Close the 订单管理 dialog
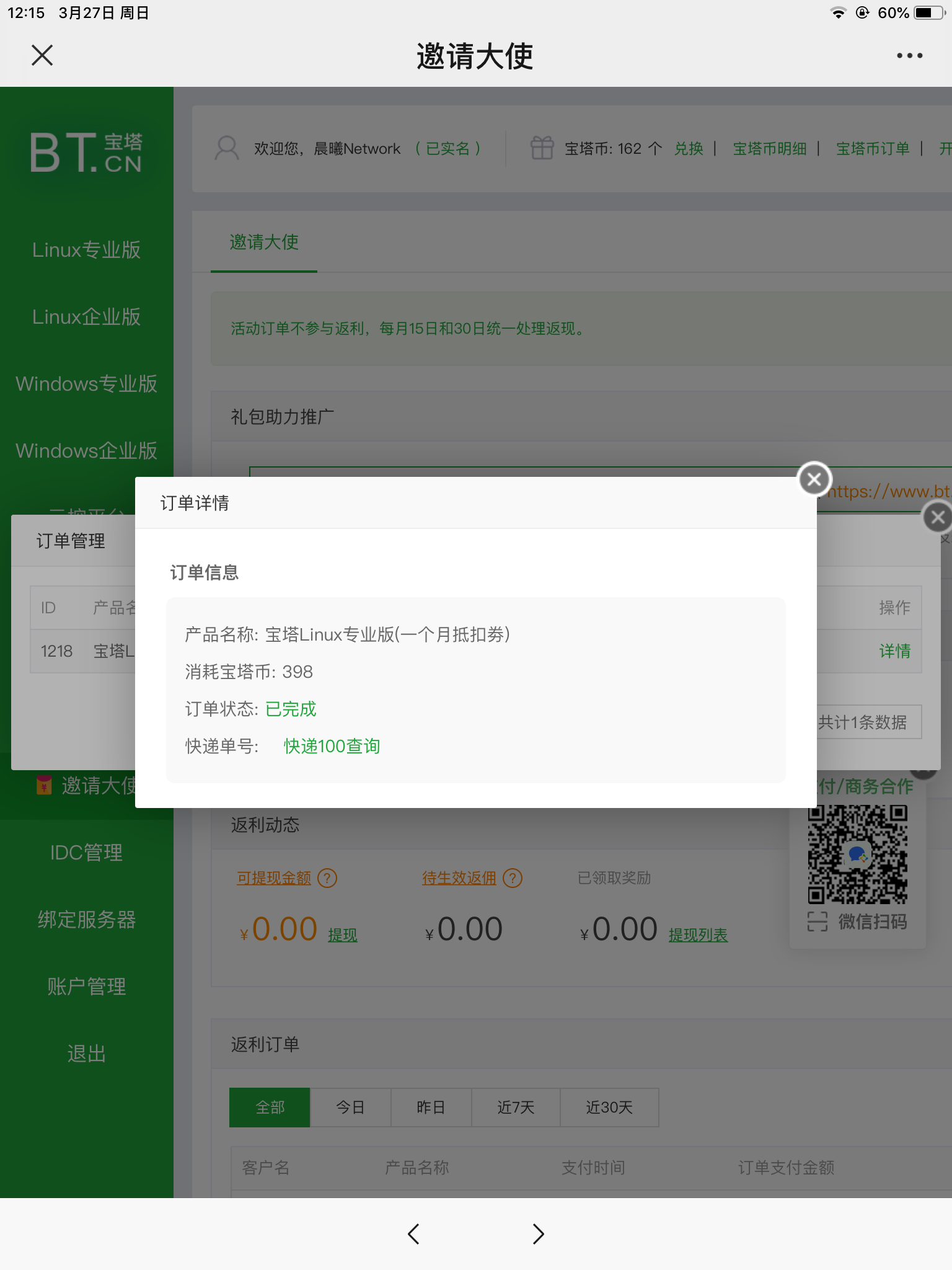Image resolution: width=952 pixels, height=1270 pixels. tap(938, 517)
